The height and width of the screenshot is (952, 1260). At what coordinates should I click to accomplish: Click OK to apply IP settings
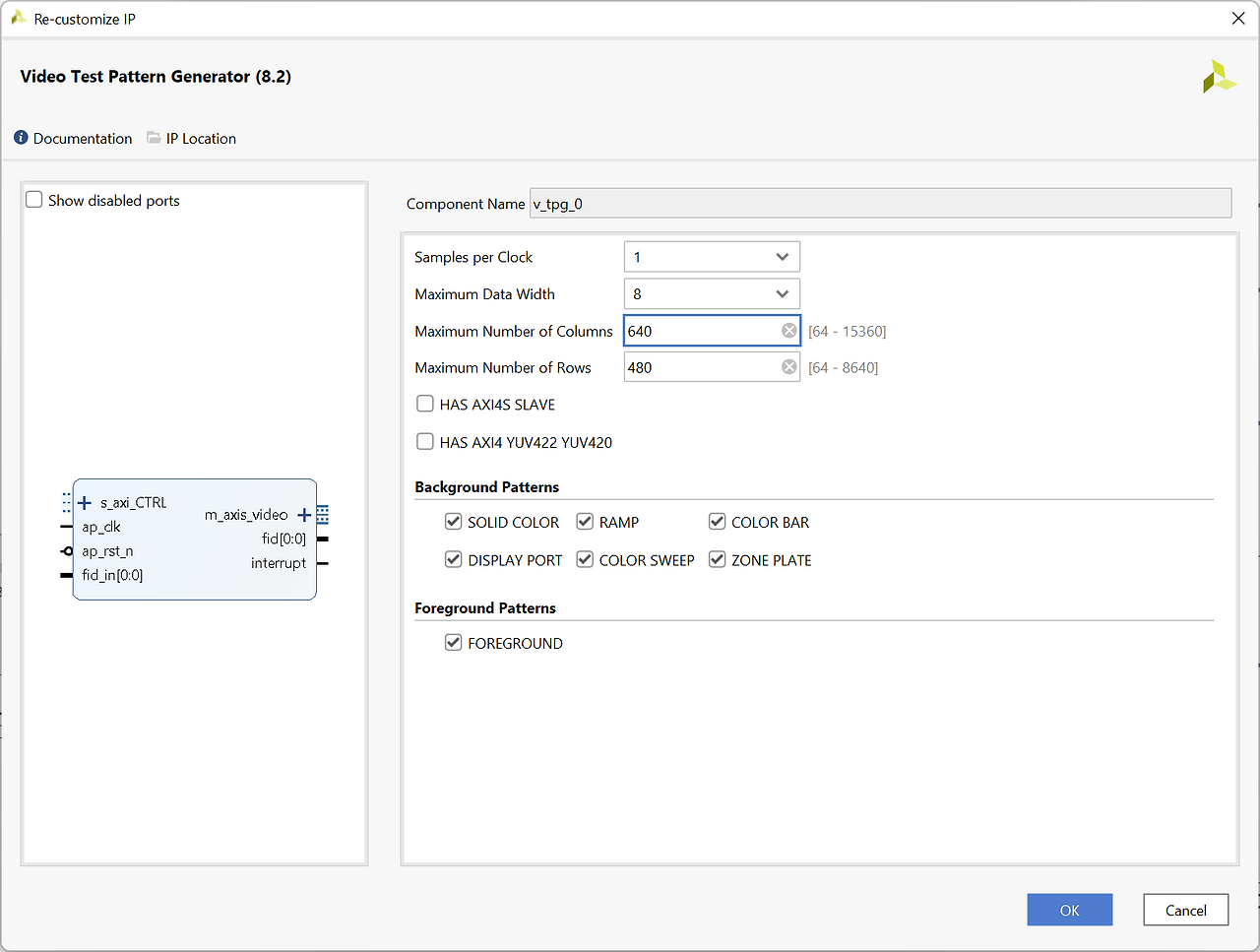1070,910
